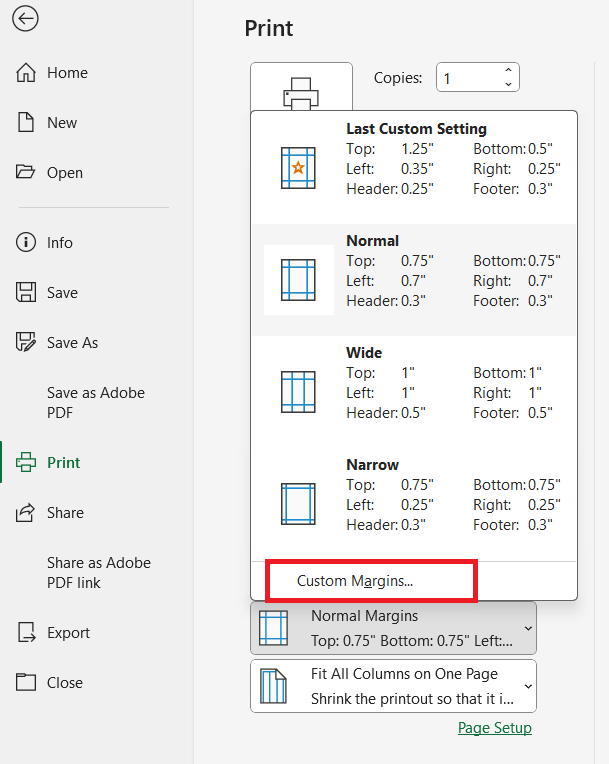Expand Fit All Columns scaling dropdown
Viewport: 609px width, 764px height.
click(x=393, y=686)
